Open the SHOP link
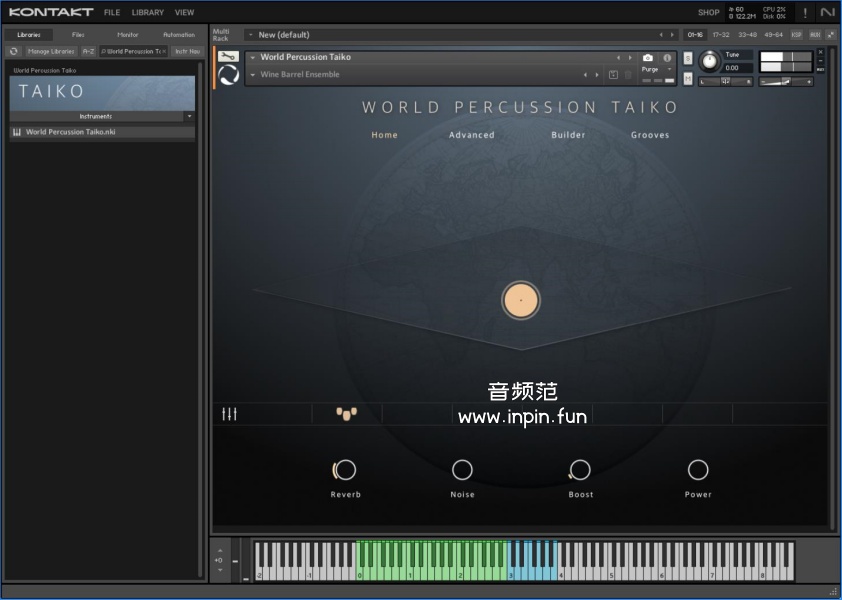 pos(708,12)
